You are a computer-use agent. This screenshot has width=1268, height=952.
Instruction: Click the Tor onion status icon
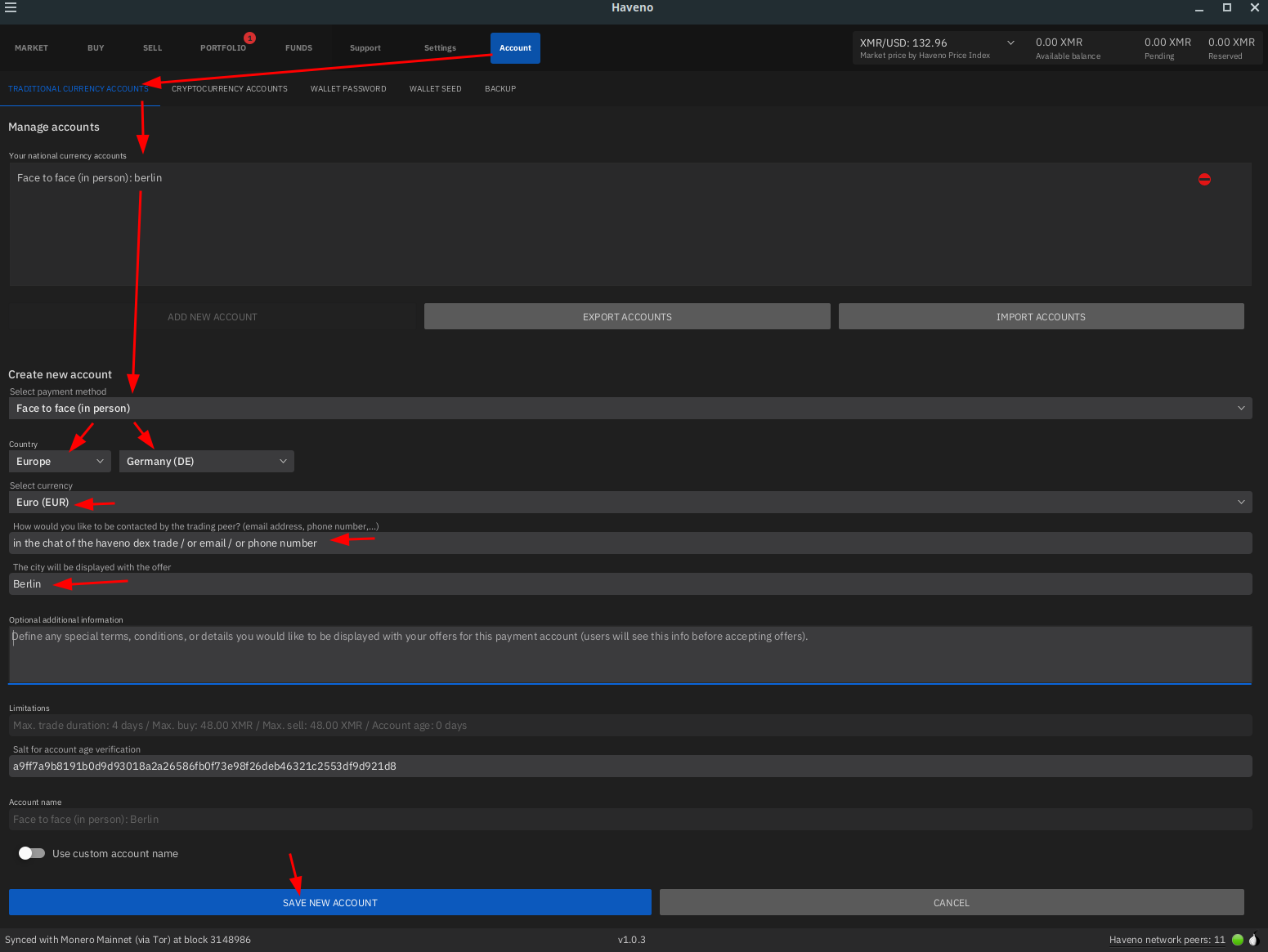(1253, 940)
